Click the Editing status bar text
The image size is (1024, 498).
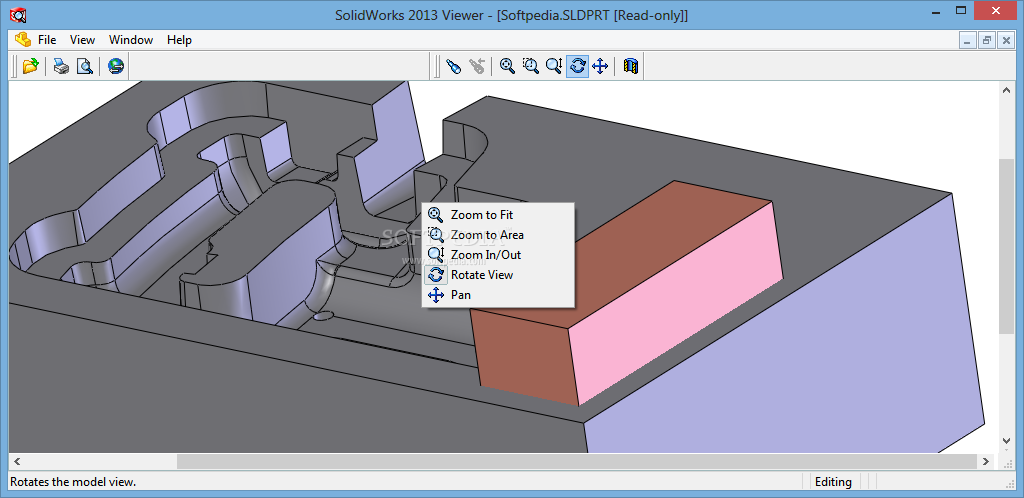pyautogui.click(x=833, y=482)
